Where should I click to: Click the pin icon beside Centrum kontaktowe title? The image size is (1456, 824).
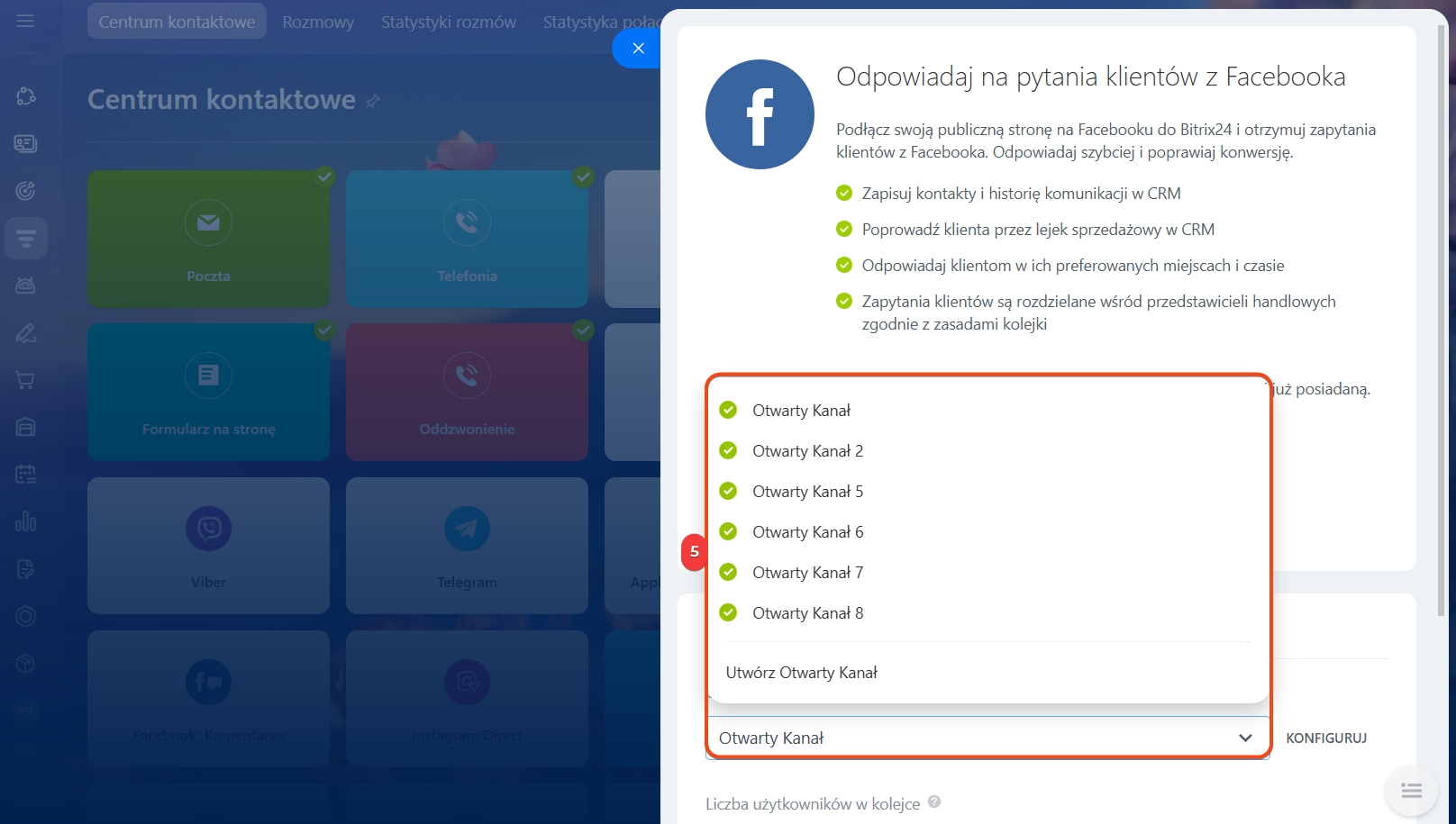click(372, 102)
